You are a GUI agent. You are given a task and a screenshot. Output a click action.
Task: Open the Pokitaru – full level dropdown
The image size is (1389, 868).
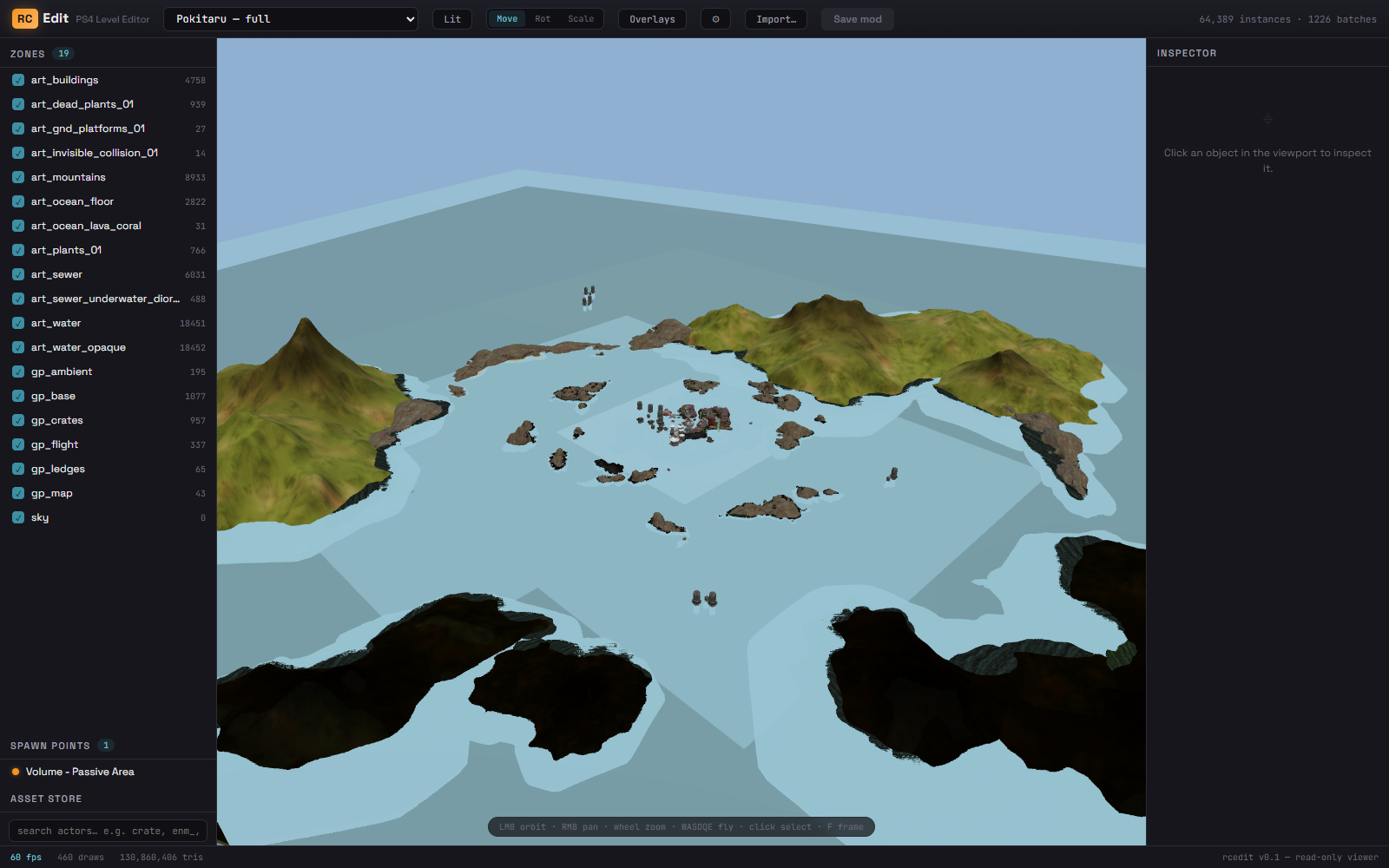291,19
